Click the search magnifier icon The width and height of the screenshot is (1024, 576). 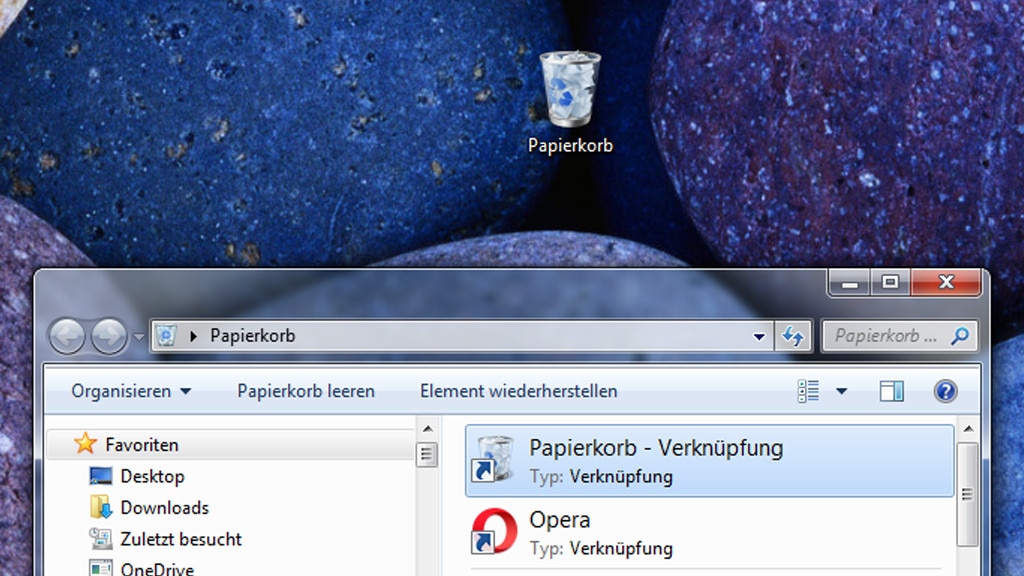pyautogui.click(x=959, y=336)
